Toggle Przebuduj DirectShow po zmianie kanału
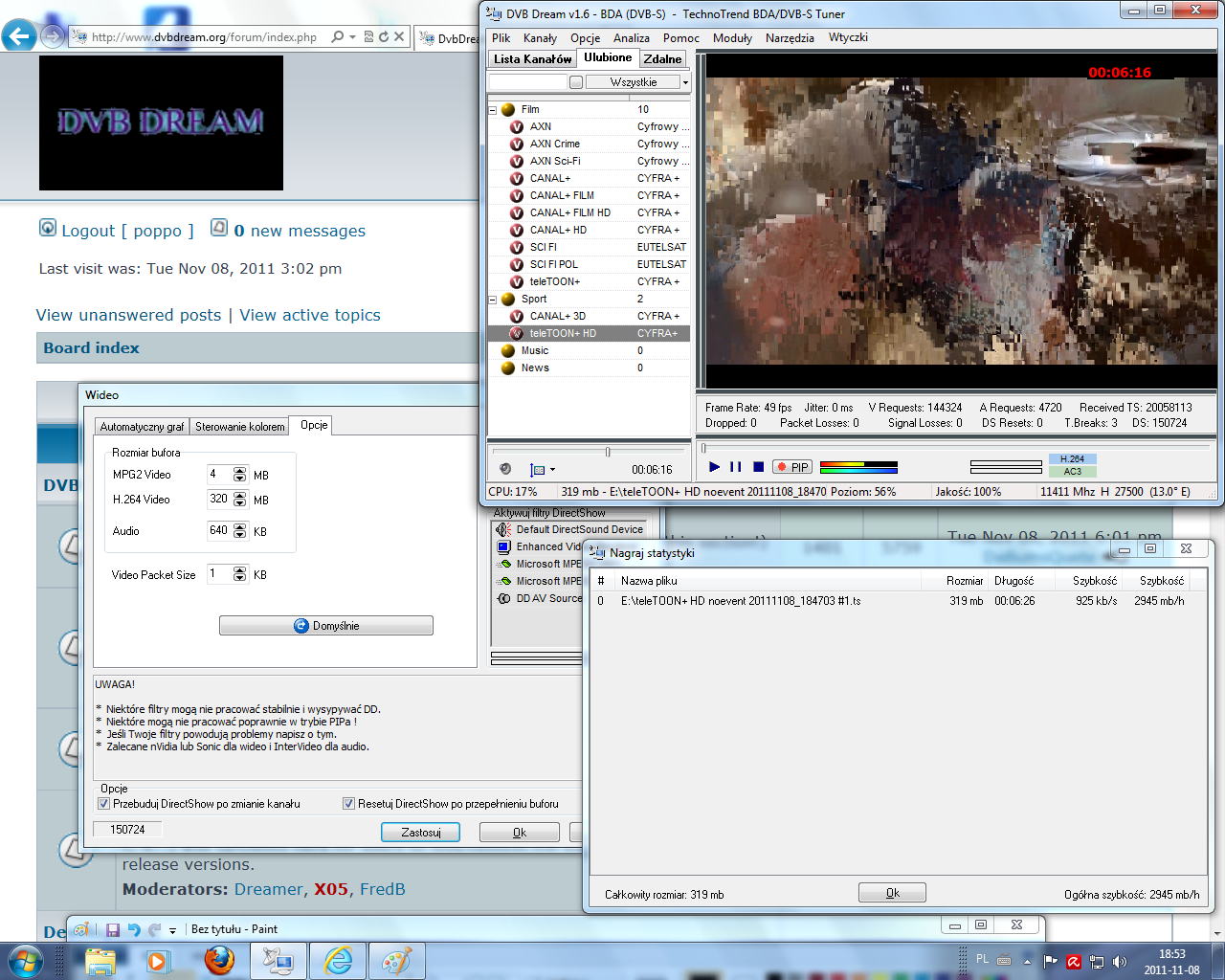The width and height of the screenshot is (1225, 980). click(104, 804)
